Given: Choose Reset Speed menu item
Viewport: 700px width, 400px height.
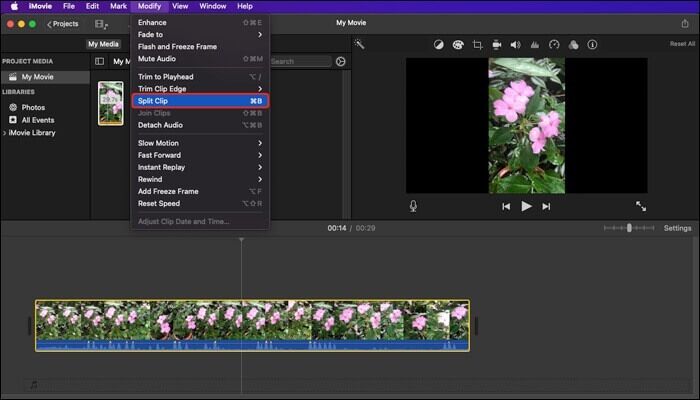Looking at the screenshot, I should [200, 203].
